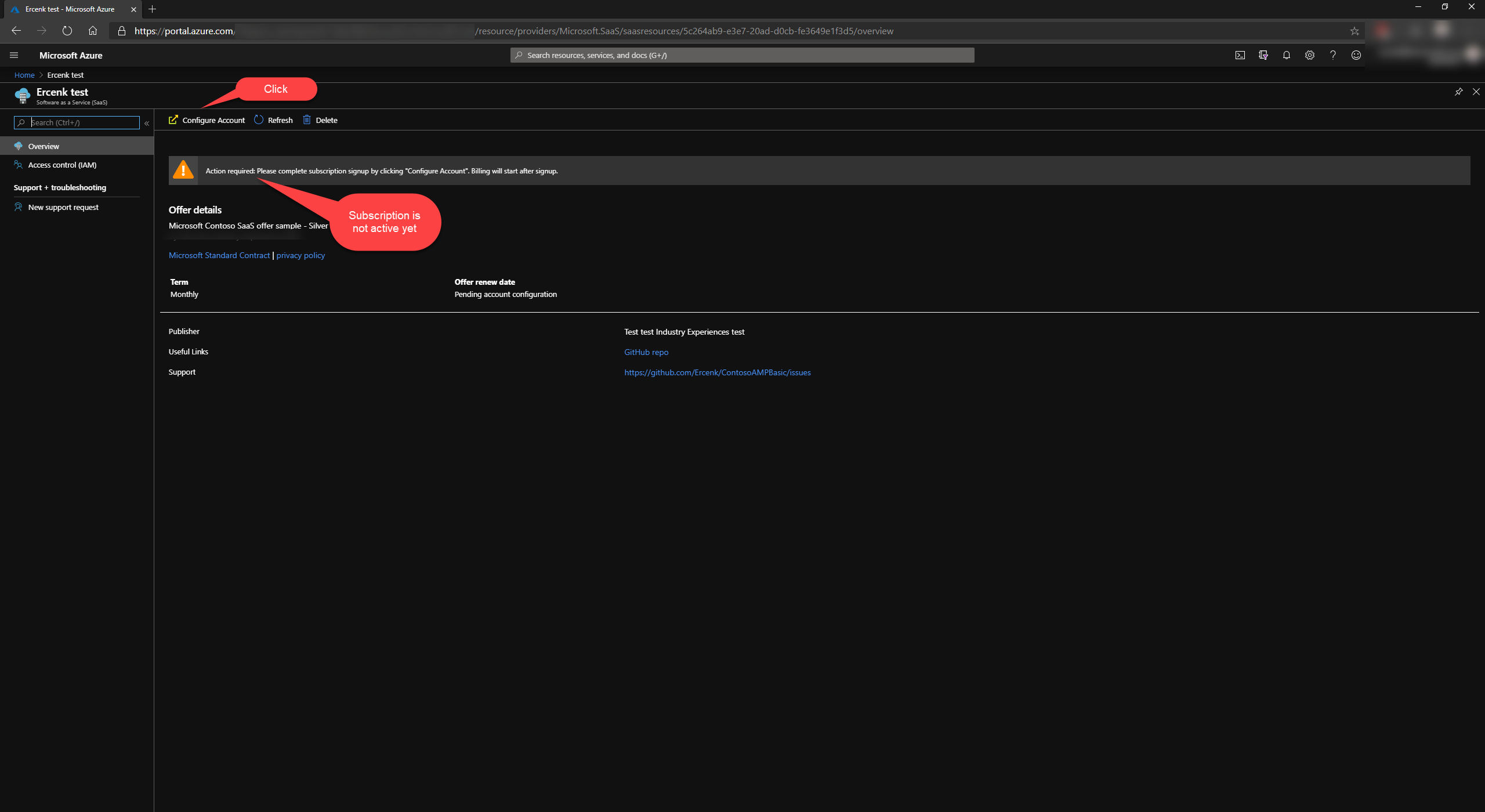Focus the resource menu search box
Viewport: 1485px width, 812px height.
tap(81, 122)
